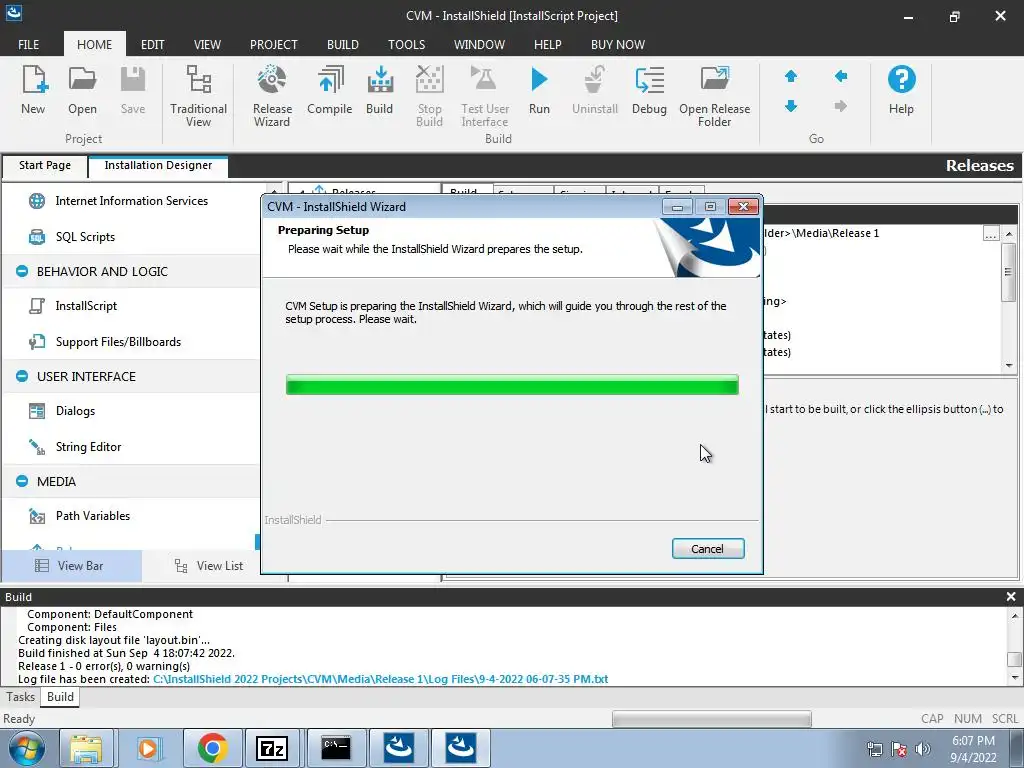Click the Uninstall ribbon icon
Viewport: 1024px width, 768px height.
[595, 90]
